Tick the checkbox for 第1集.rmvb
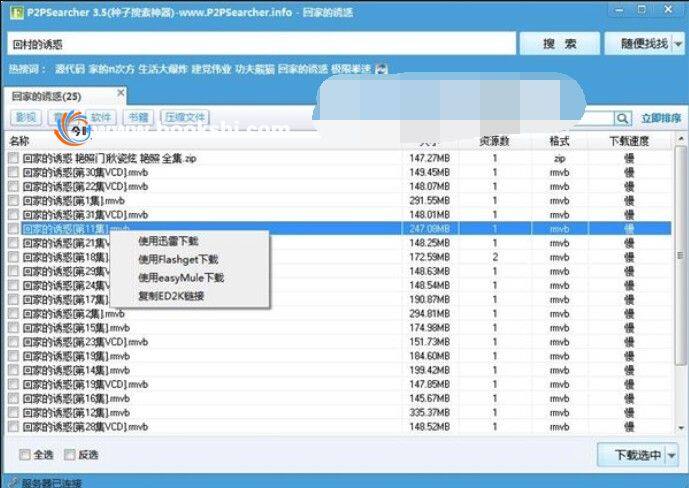The height and width of the screenshot is (488, 689). coord(14,200)
